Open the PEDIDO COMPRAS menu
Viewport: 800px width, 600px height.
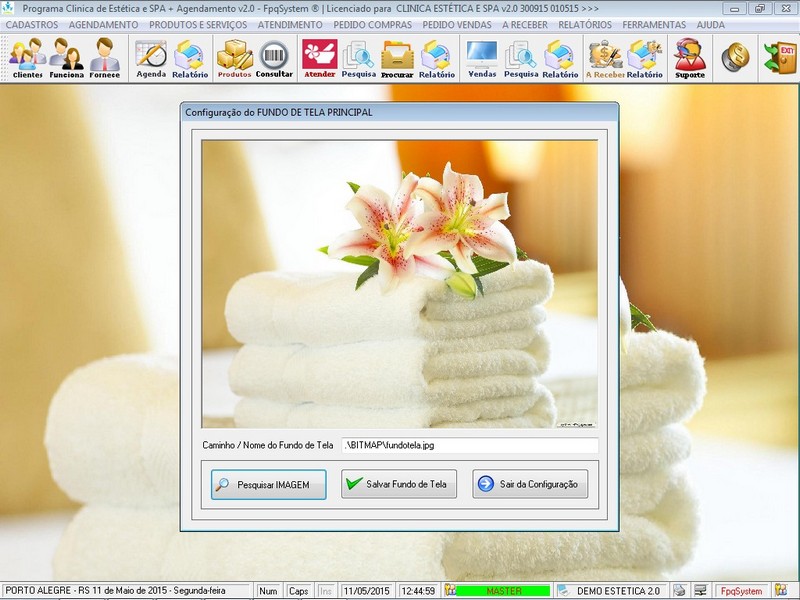tap(372, 24)
